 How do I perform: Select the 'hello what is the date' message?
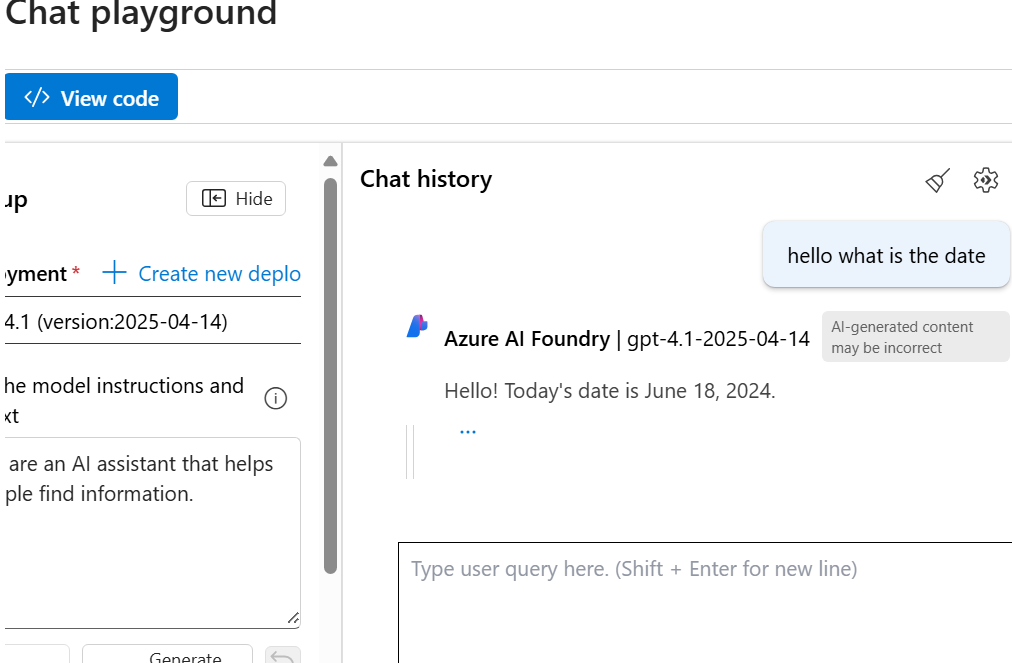point(886,256)
